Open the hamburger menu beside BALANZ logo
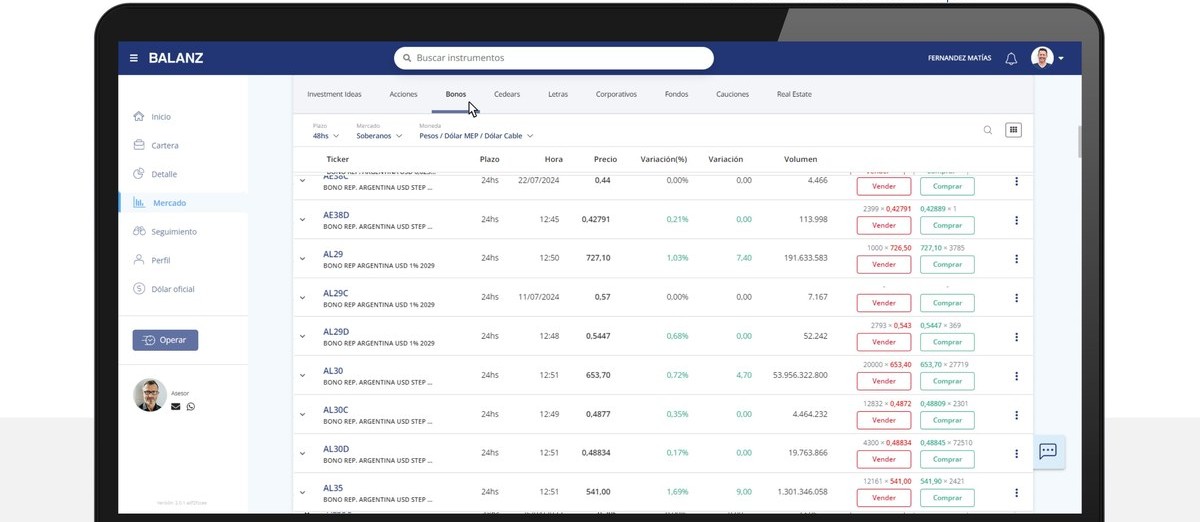Screen dimensions: 1200x522 [x=134, y=58]
